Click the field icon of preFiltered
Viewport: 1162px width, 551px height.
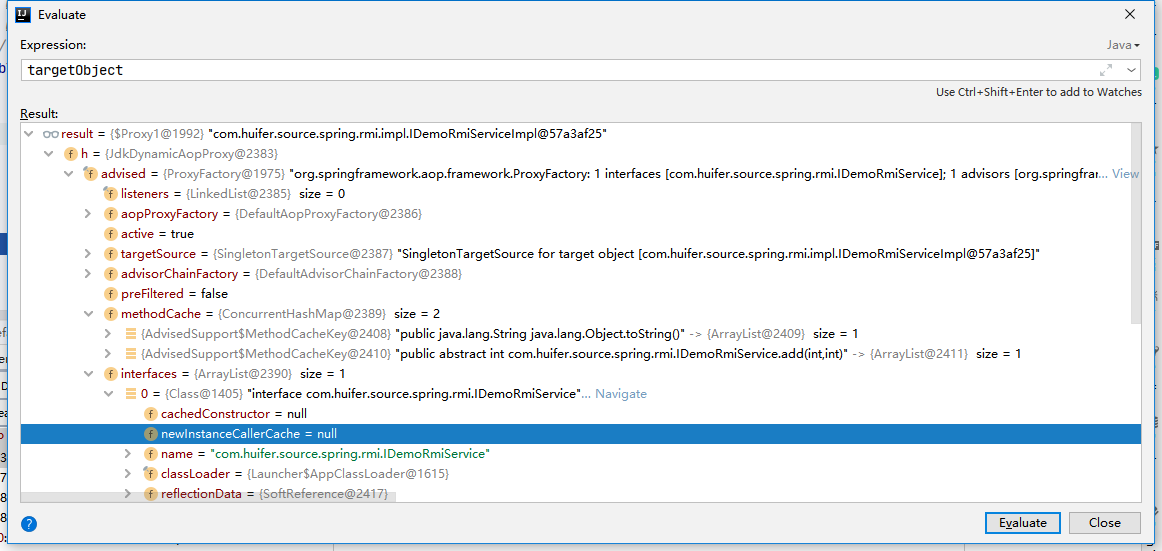110,294
